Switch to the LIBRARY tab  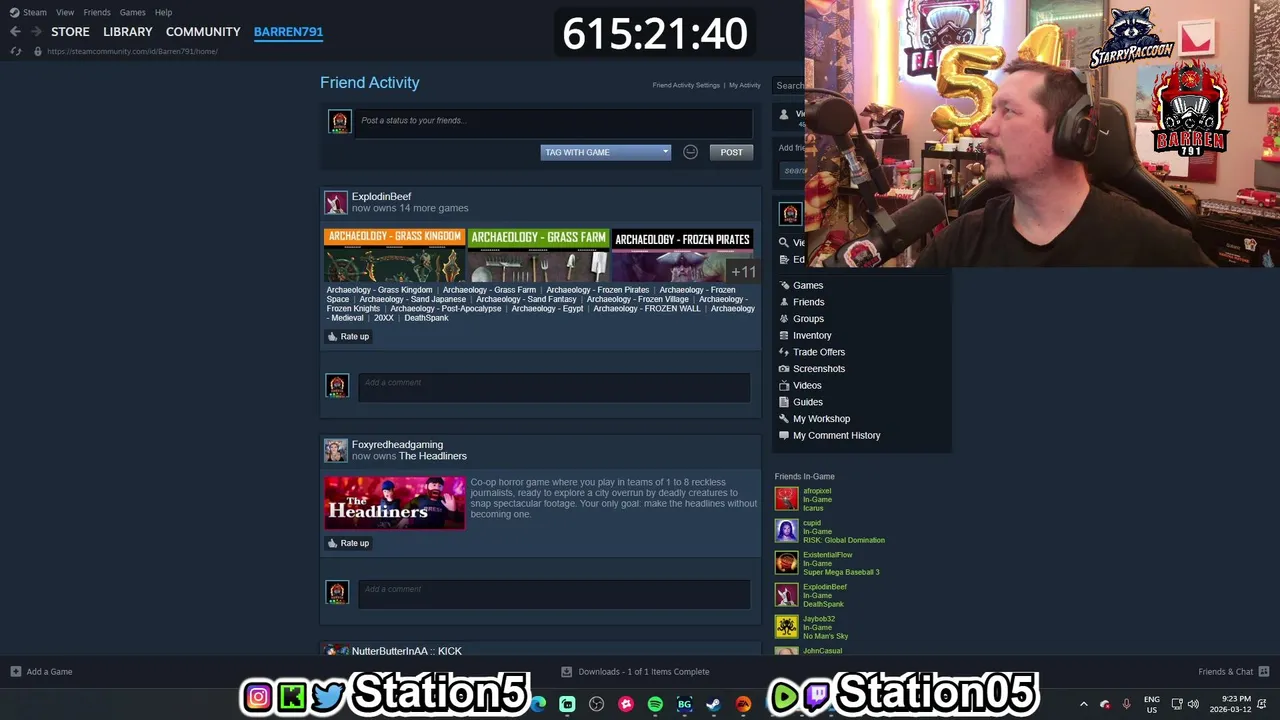pos(128,32)
